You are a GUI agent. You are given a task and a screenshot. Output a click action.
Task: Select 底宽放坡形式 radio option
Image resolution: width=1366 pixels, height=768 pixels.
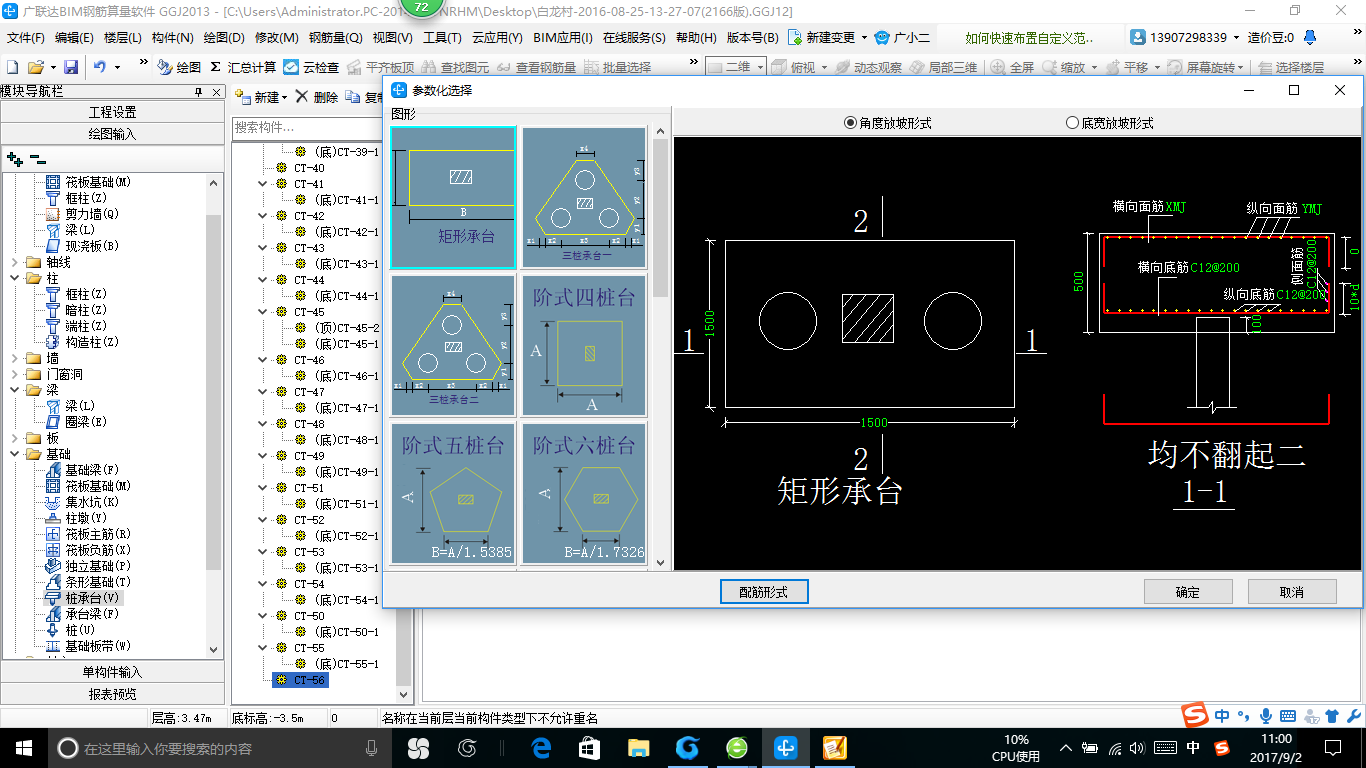click(1110, 123)
